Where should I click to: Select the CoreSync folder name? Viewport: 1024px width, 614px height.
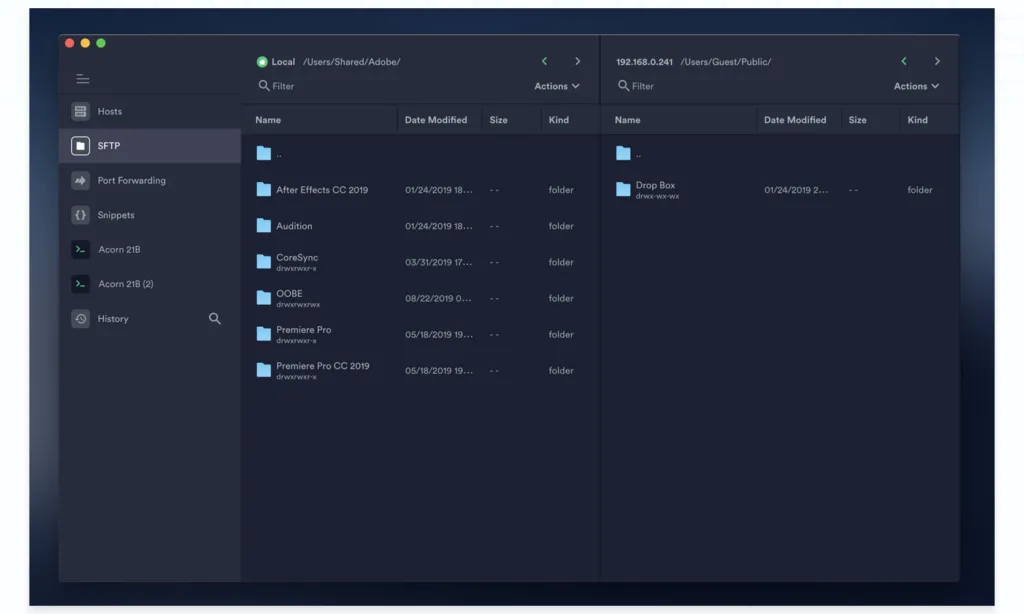coord(297,257)
